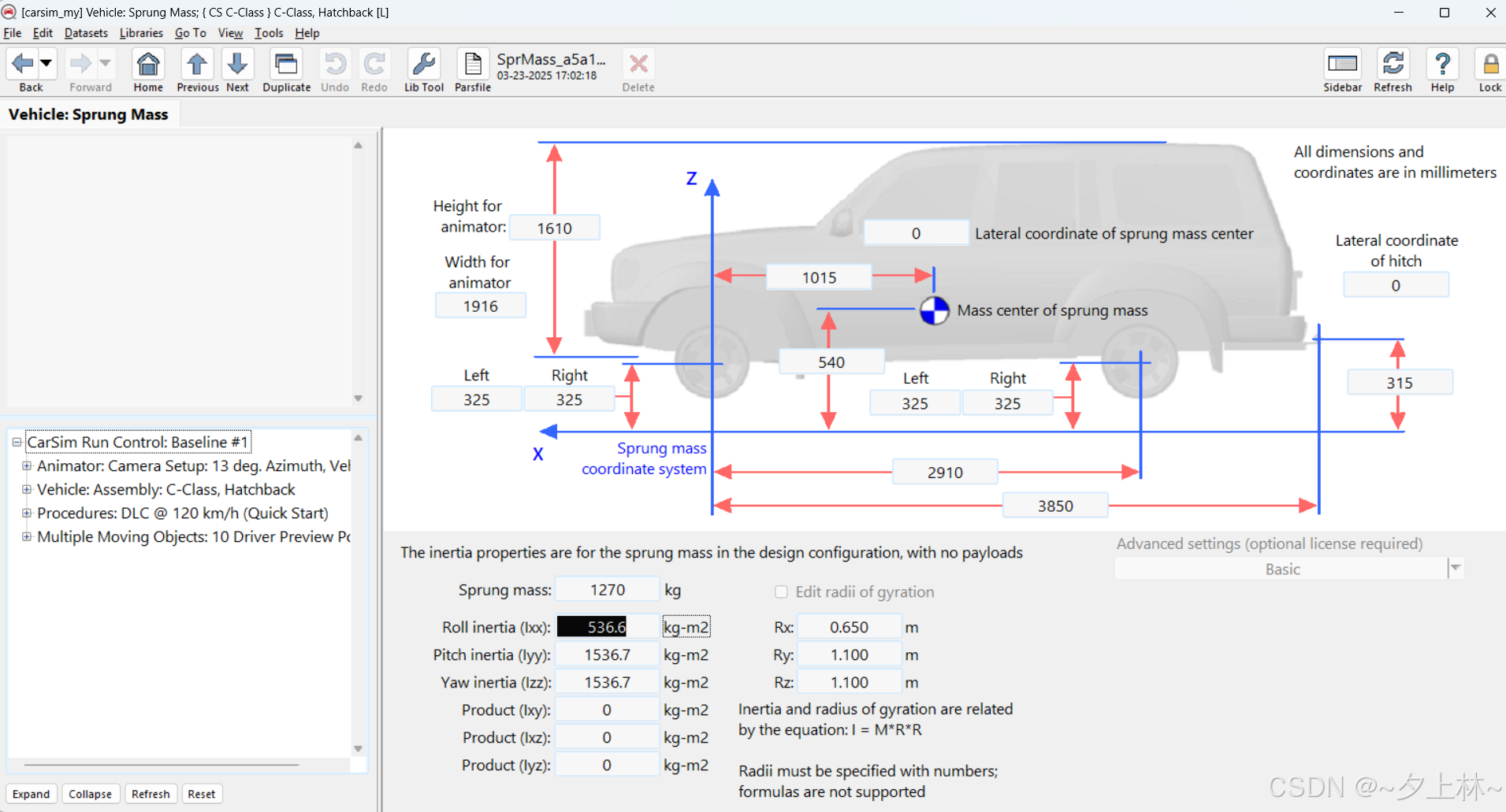
Task: Open the Forward history dropdown arrow
Action: click(x=105, y=63)
